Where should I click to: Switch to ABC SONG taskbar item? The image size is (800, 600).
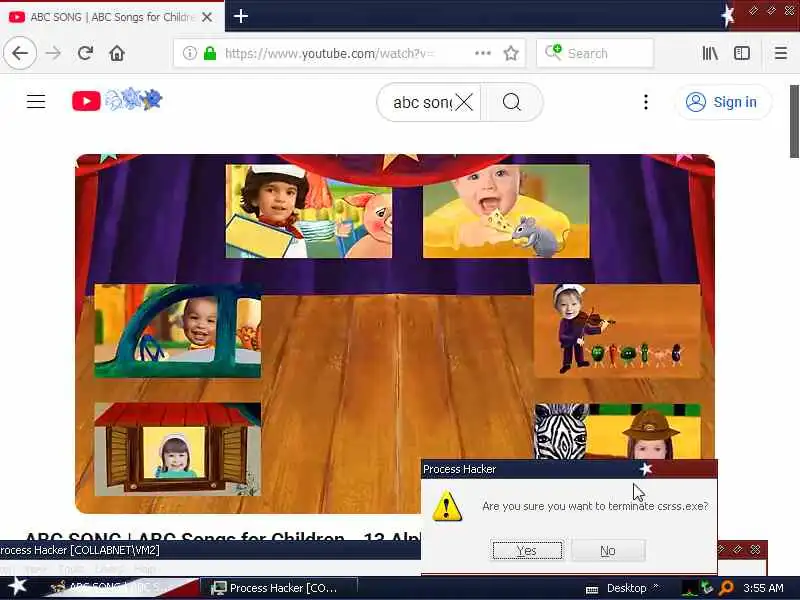click(x=122, y=588)
